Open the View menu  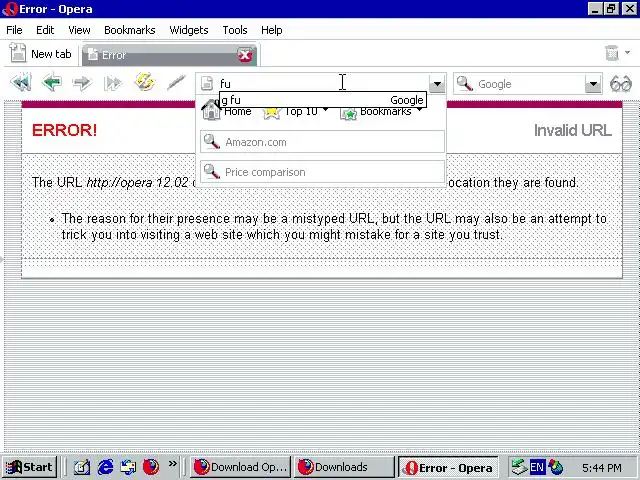click(x=79, y=30)
